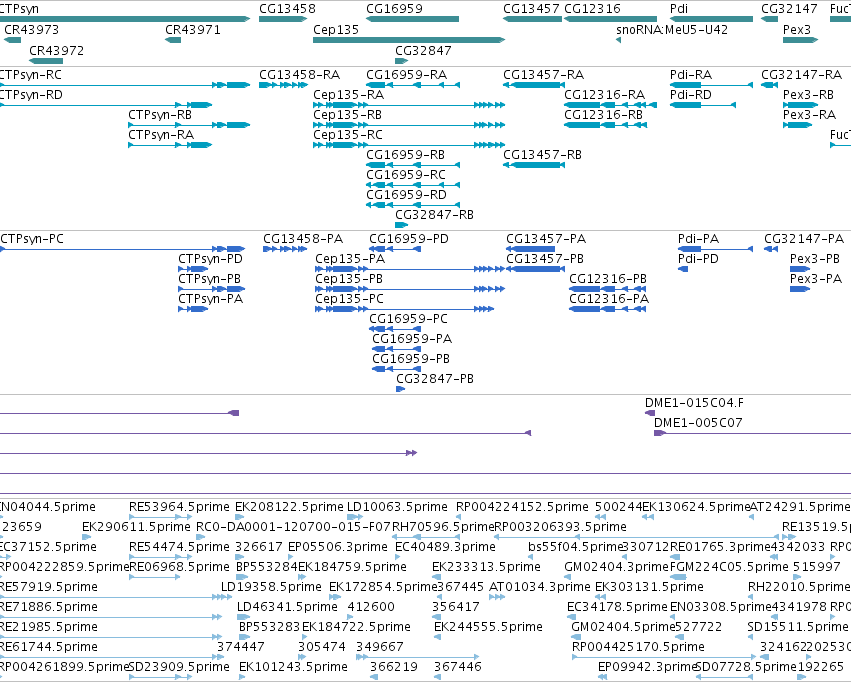Click the CTPsyn-RD transcript label

click(31, 95)
